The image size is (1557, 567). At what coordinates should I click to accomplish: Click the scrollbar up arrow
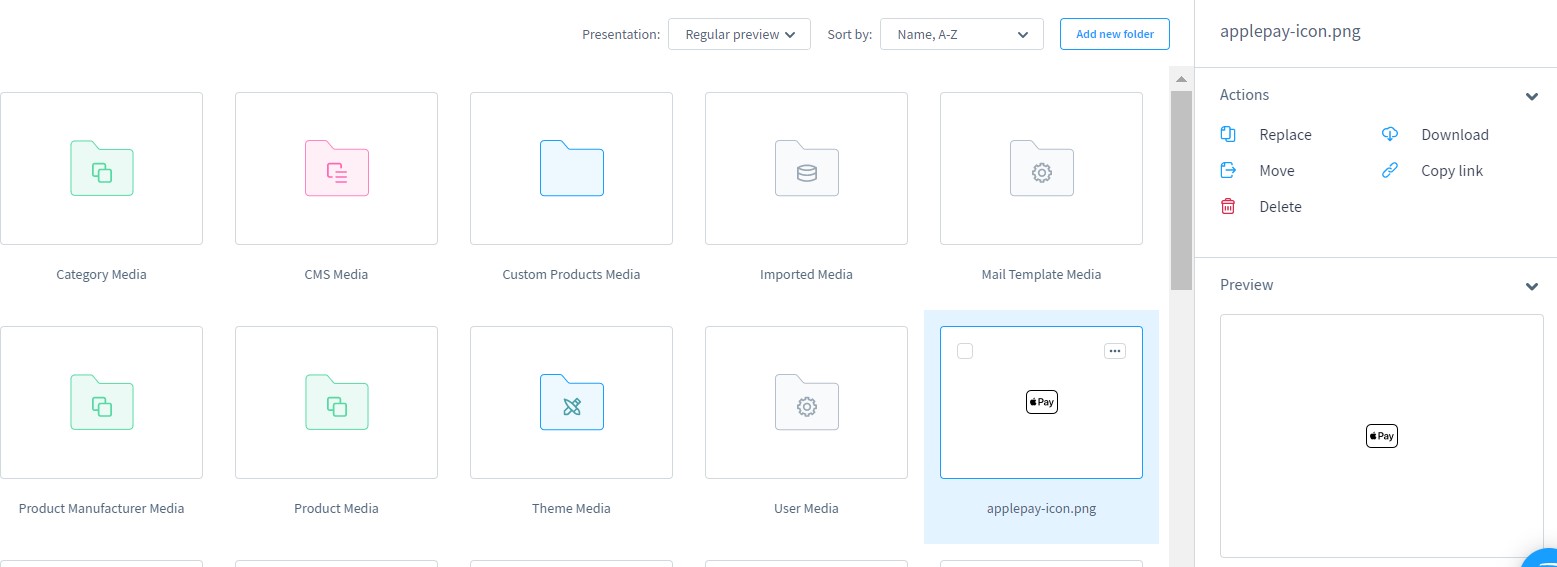coord(1181,79)
